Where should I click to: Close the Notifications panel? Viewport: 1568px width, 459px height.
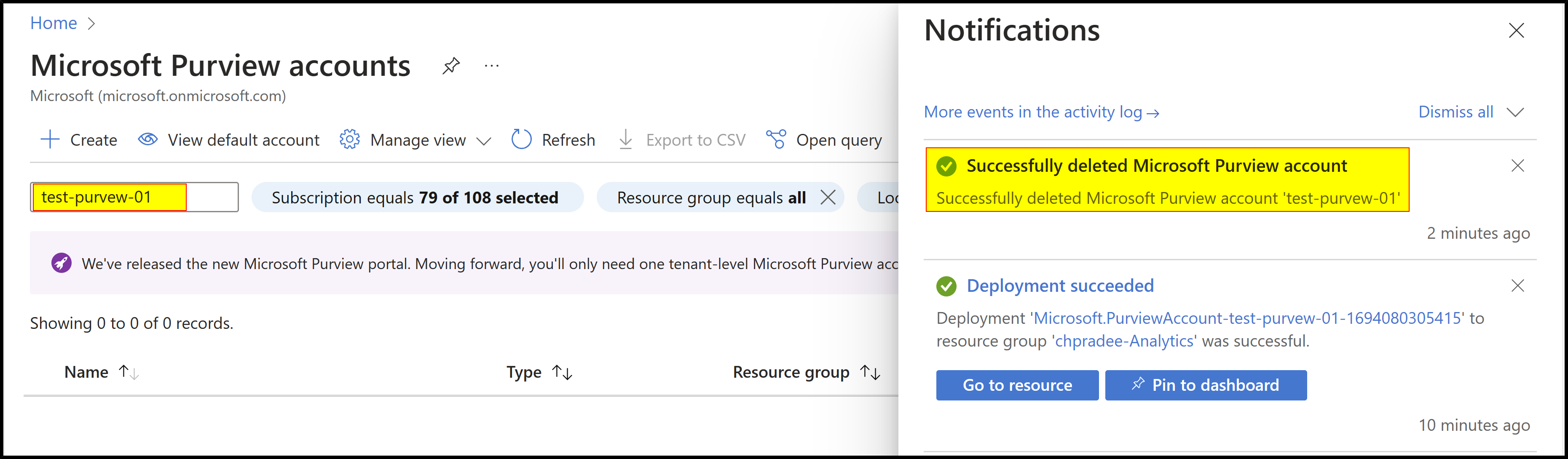[1516, 30]
